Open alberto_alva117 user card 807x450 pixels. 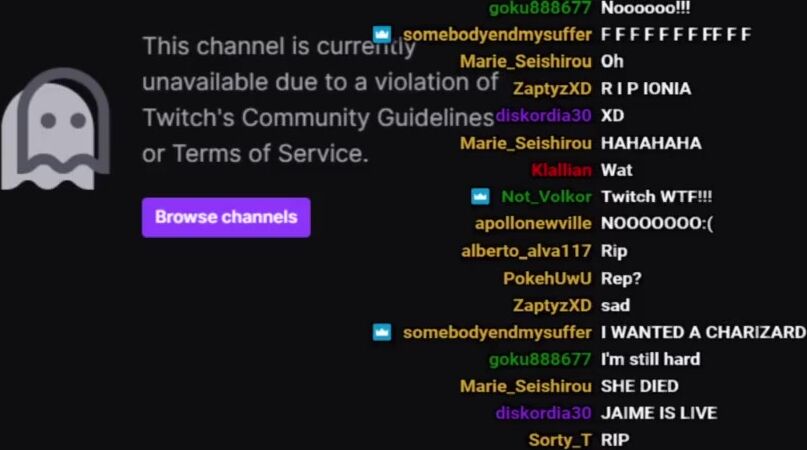point(526,251)
